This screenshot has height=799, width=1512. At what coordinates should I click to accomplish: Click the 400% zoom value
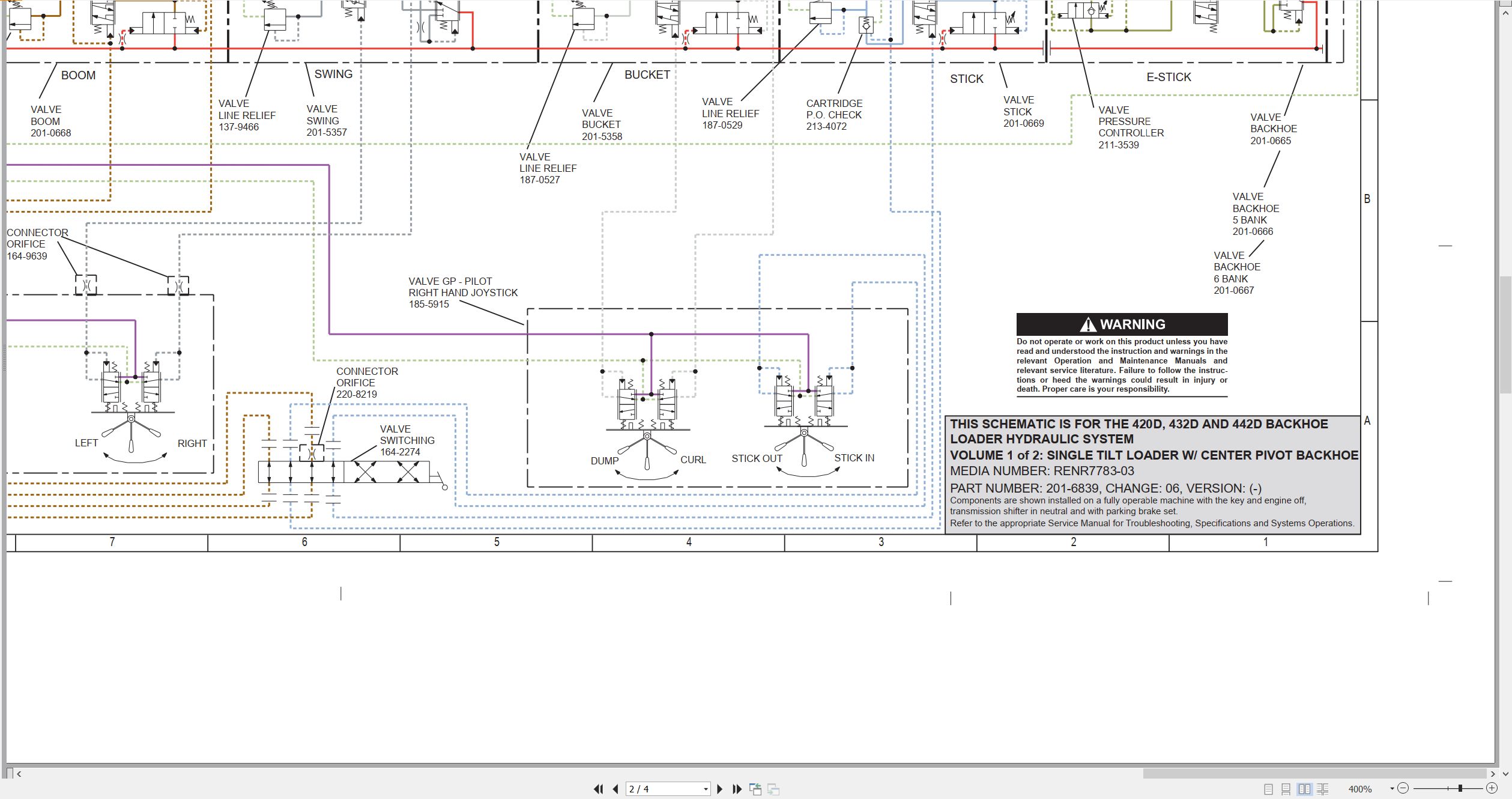pos(1360,789)
